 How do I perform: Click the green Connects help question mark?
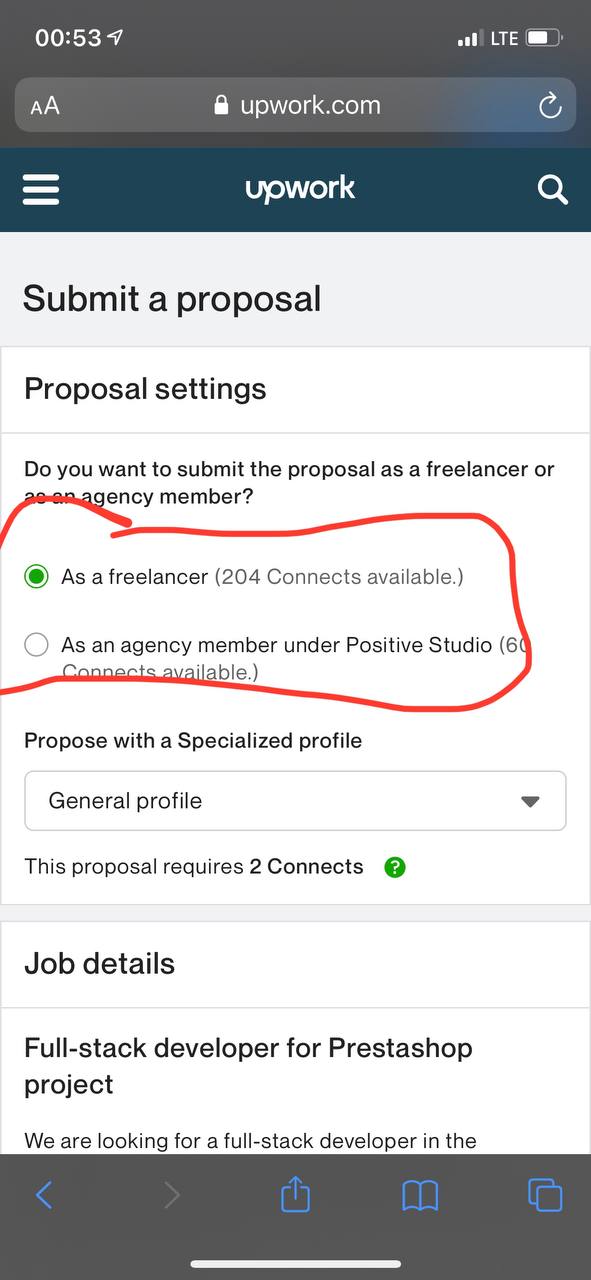tap(395, 867)
